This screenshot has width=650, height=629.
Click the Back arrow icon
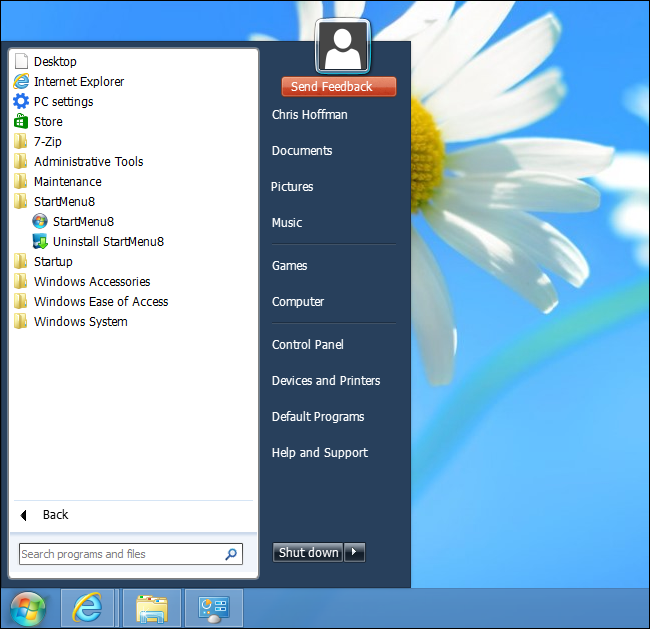click(x=24, y=515)
